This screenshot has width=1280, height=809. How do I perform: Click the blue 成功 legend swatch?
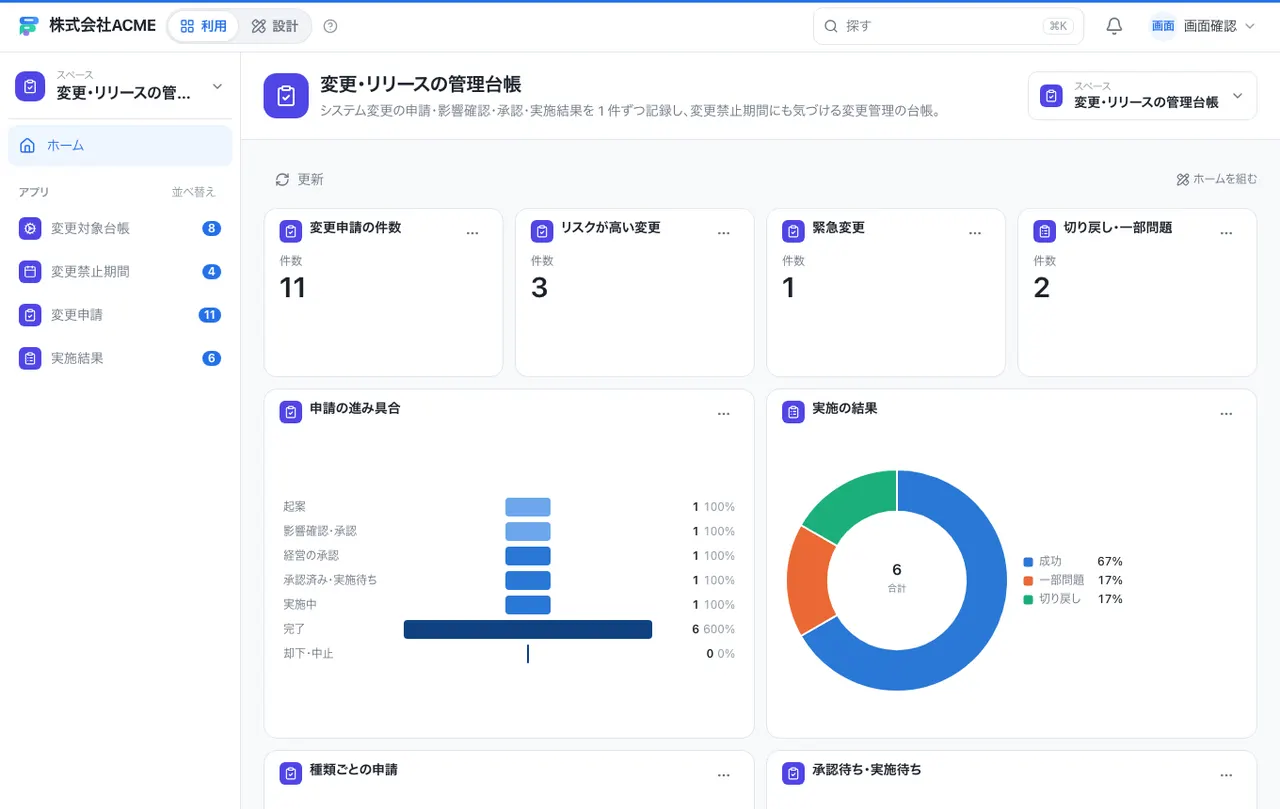1028,562
